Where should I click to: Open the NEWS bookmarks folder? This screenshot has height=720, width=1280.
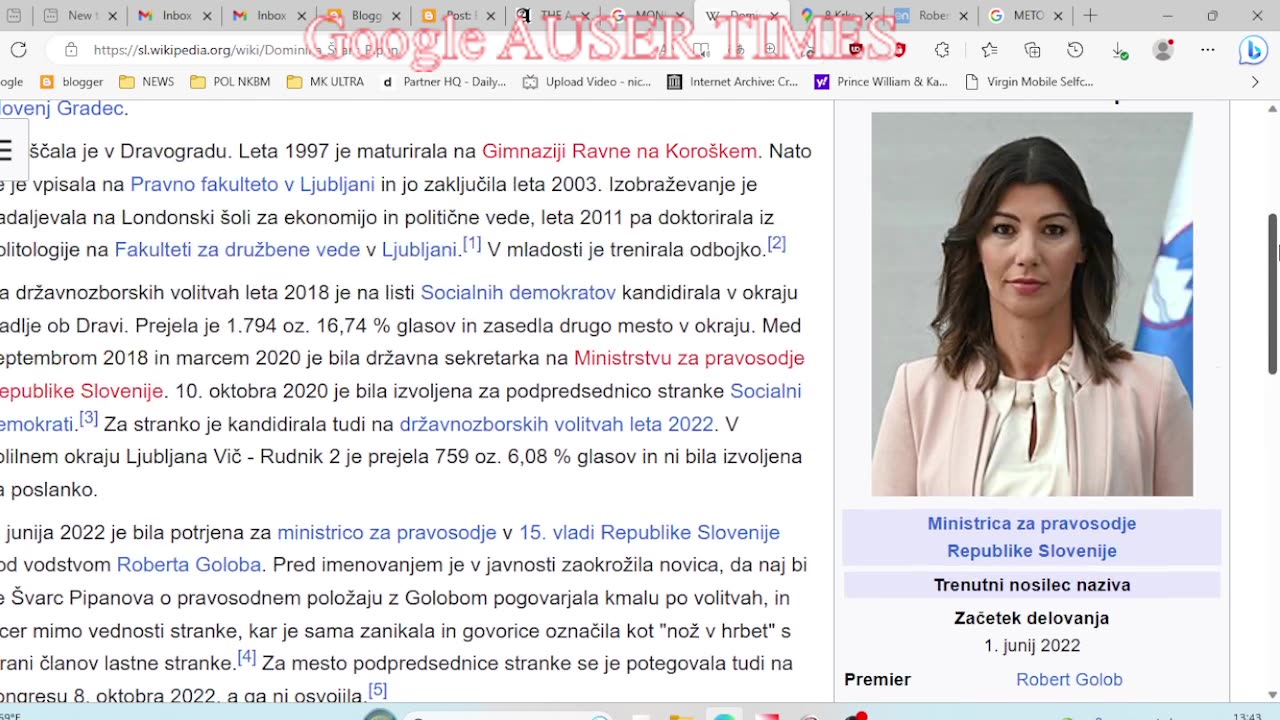coord(146,82)
